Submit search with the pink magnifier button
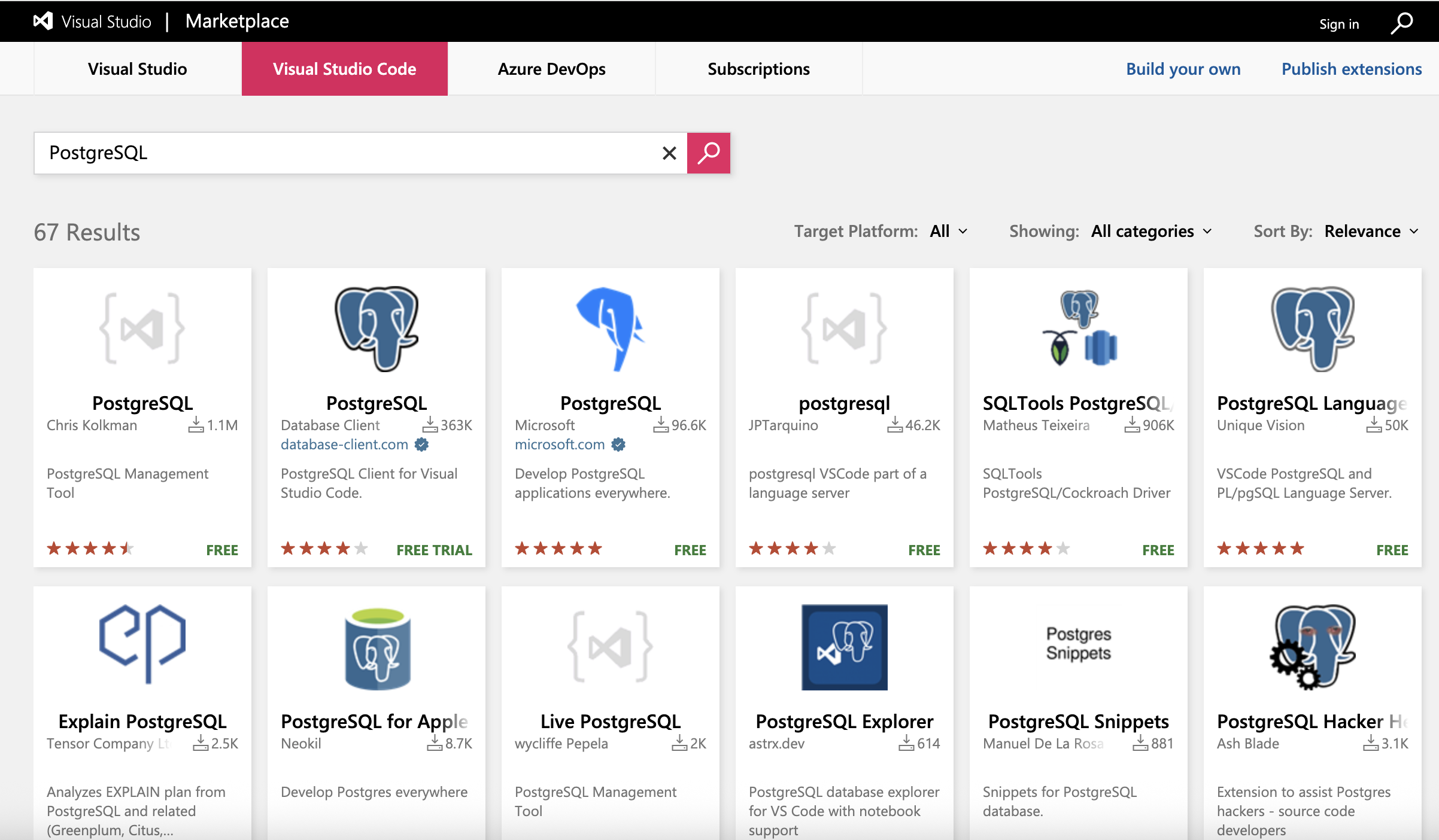 tap(709, 153)
